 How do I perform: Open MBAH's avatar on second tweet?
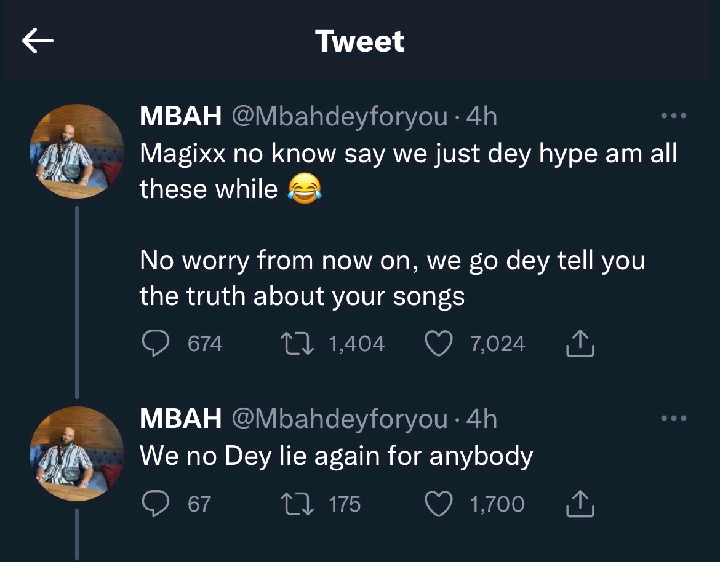pos(76,454)
